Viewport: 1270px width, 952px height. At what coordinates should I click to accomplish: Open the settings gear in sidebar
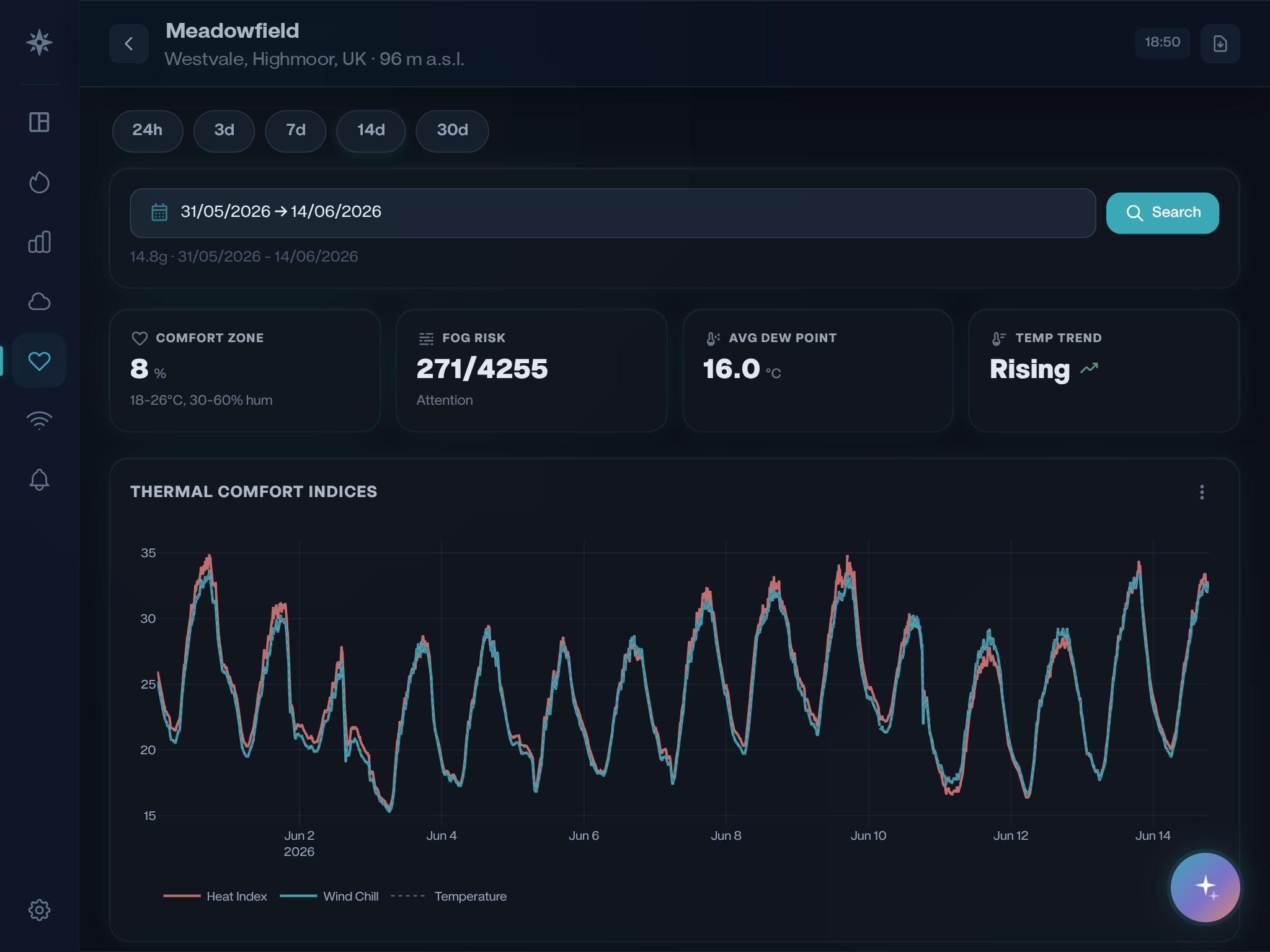coord(39,910)
